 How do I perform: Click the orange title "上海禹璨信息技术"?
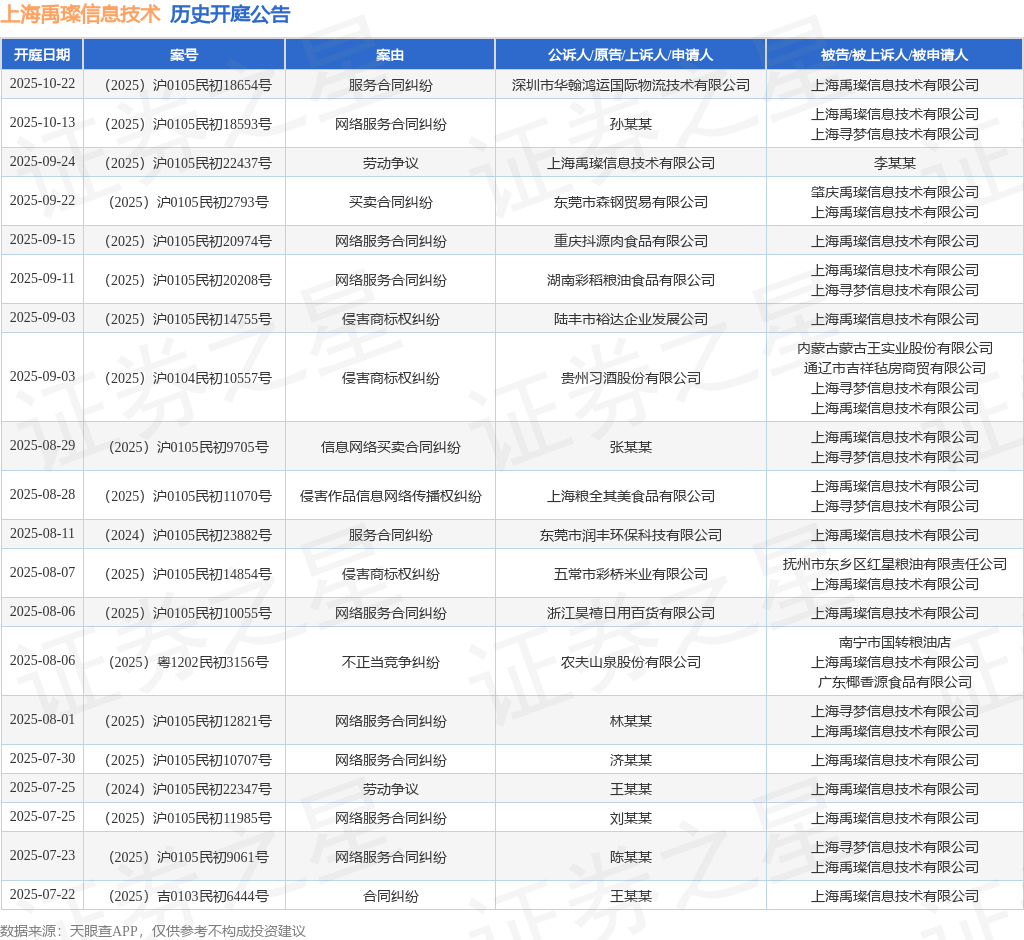point(80,14)
